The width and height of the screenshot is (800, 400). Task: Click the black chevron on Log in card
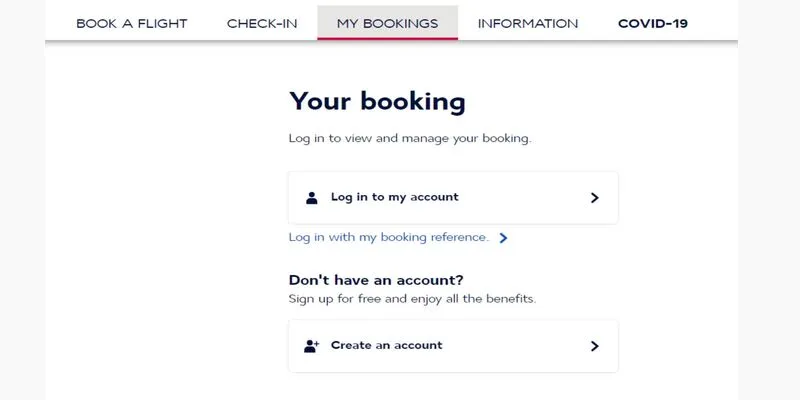[x=594, y=198]
